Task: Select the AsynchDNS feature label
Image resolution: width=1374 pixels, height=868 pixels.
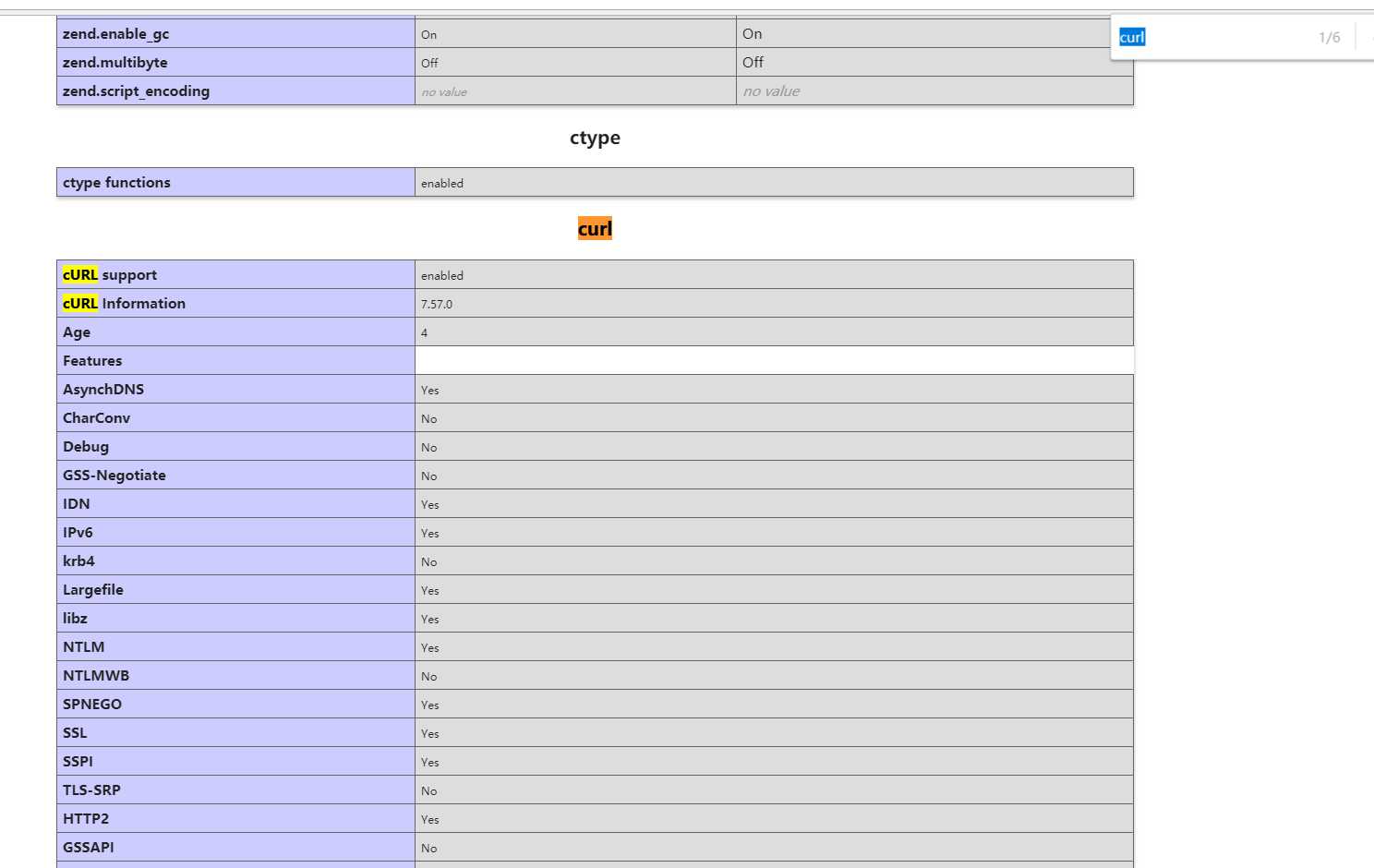Action: [103, 390]
